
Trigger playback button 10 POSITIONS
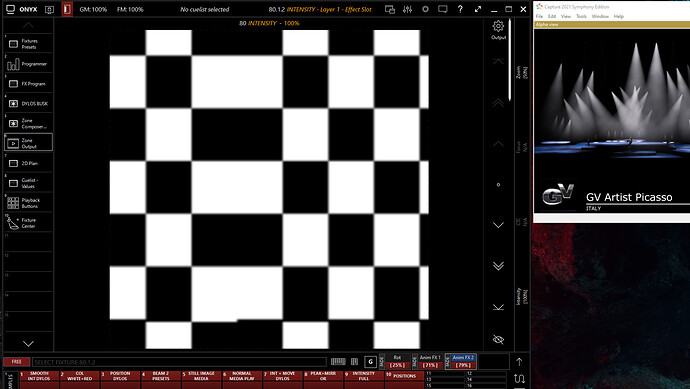404,379
